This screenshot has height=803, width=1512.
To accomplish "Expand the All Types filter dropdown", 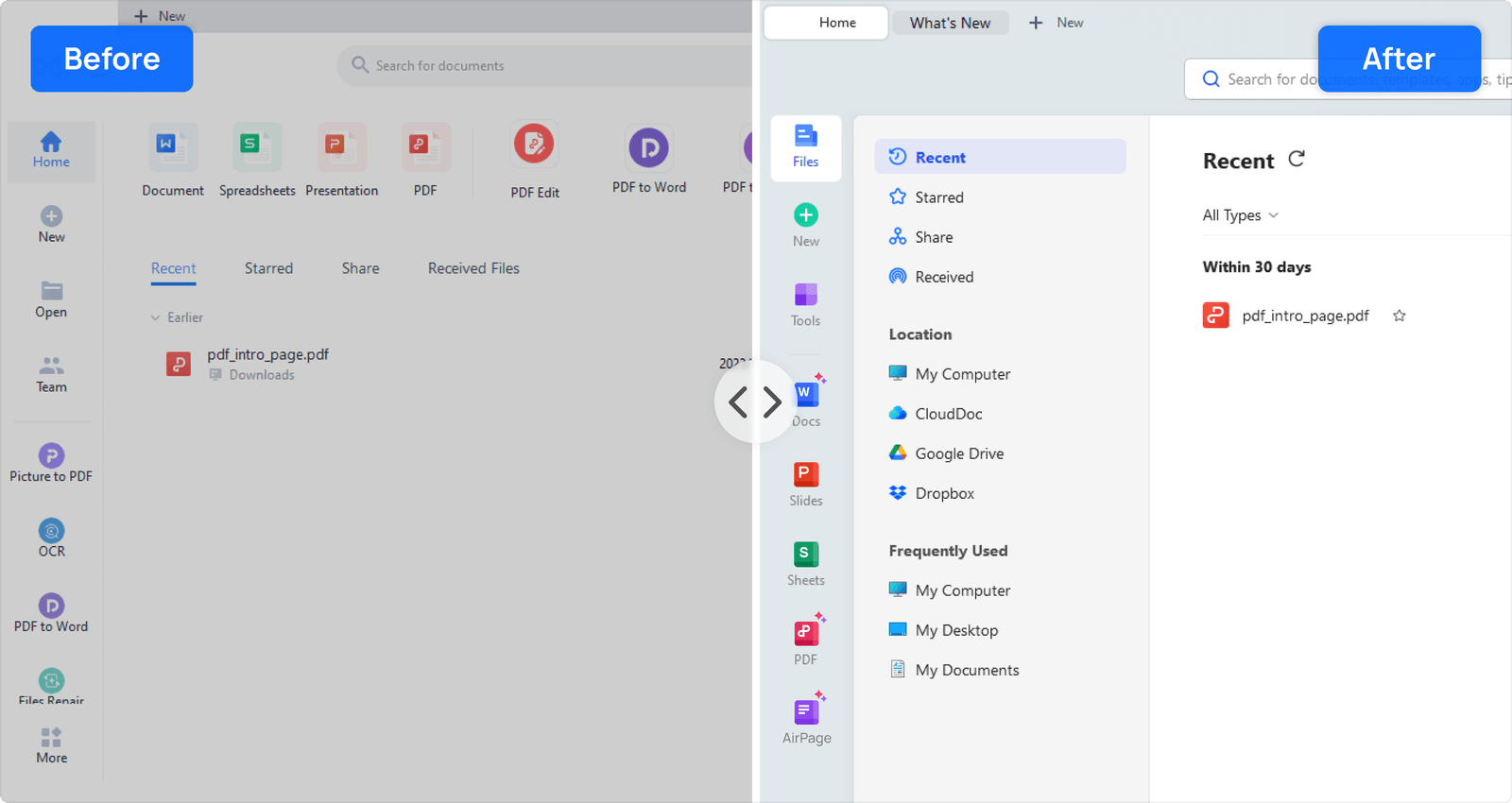I will click(x=1240, y=215).
